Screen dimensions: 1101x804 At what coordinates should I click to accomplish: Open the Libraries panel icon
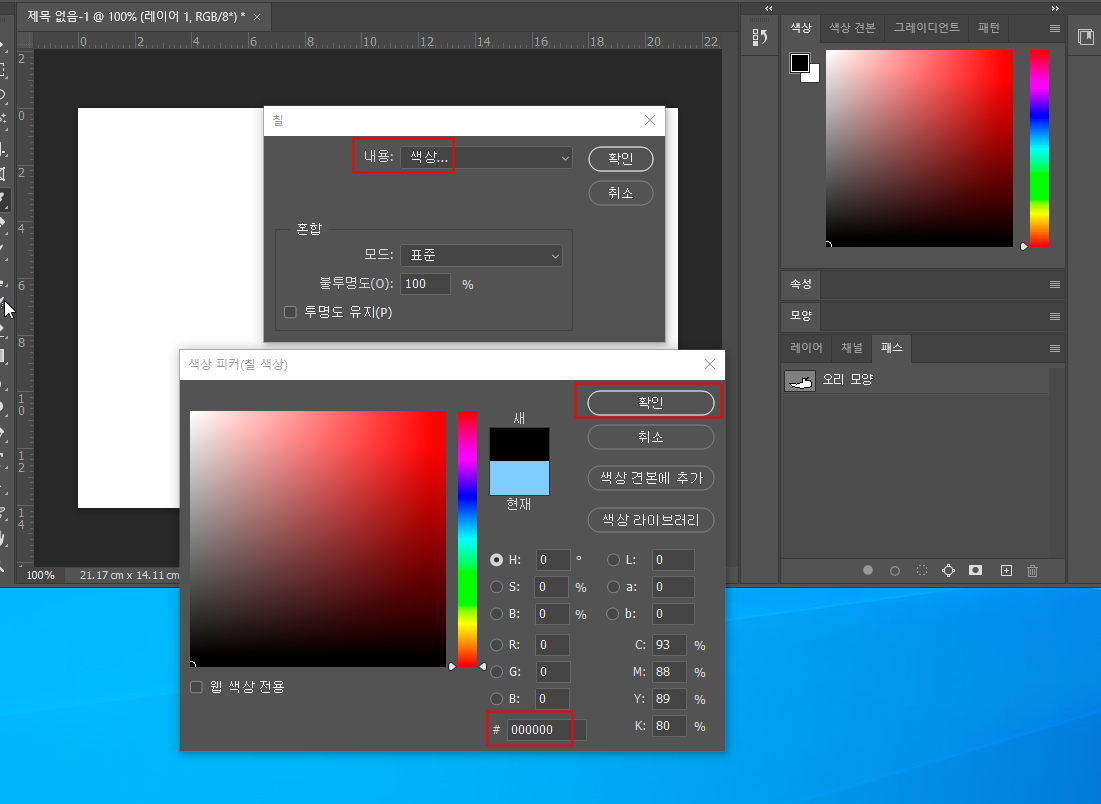1085,37
